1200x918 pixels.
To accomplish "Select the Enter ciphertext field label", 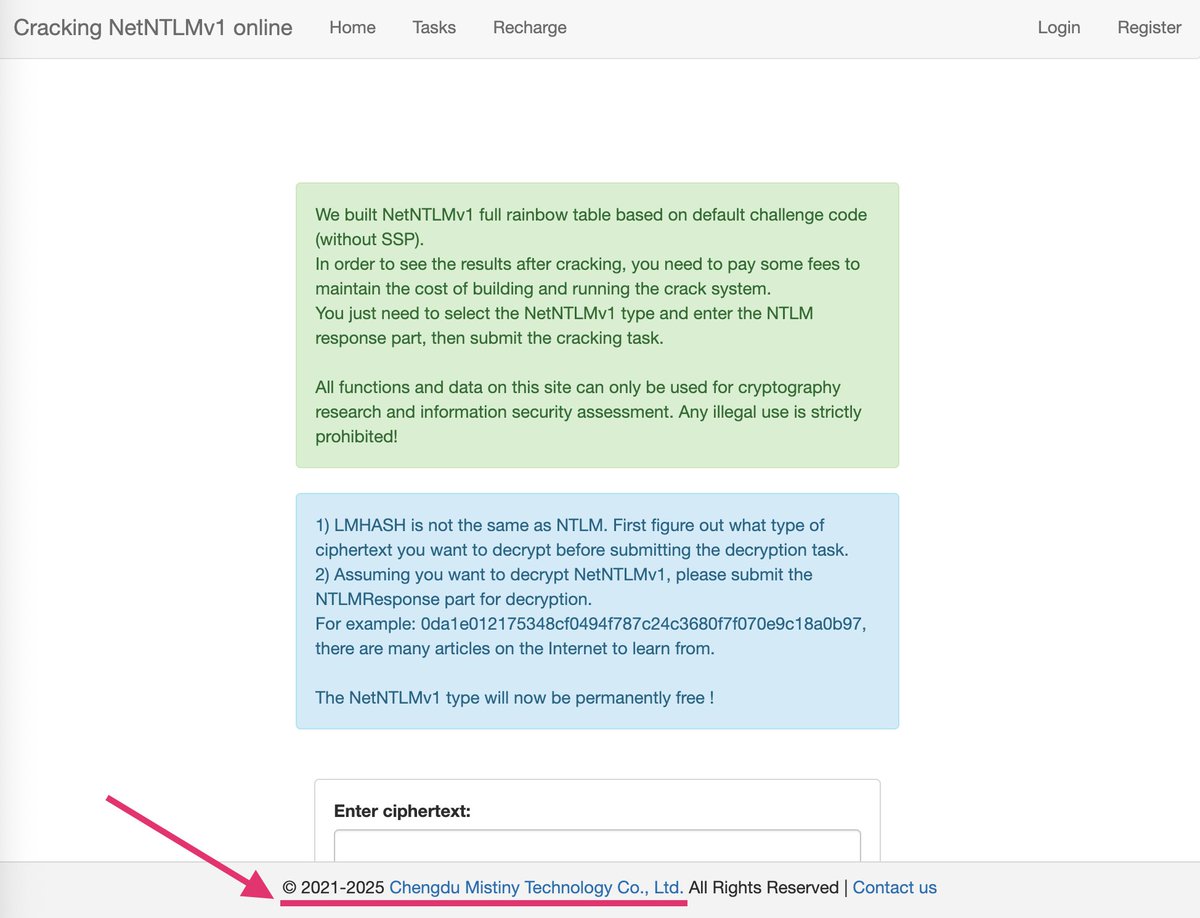I will pyautogui.click(x=401, y=811).
